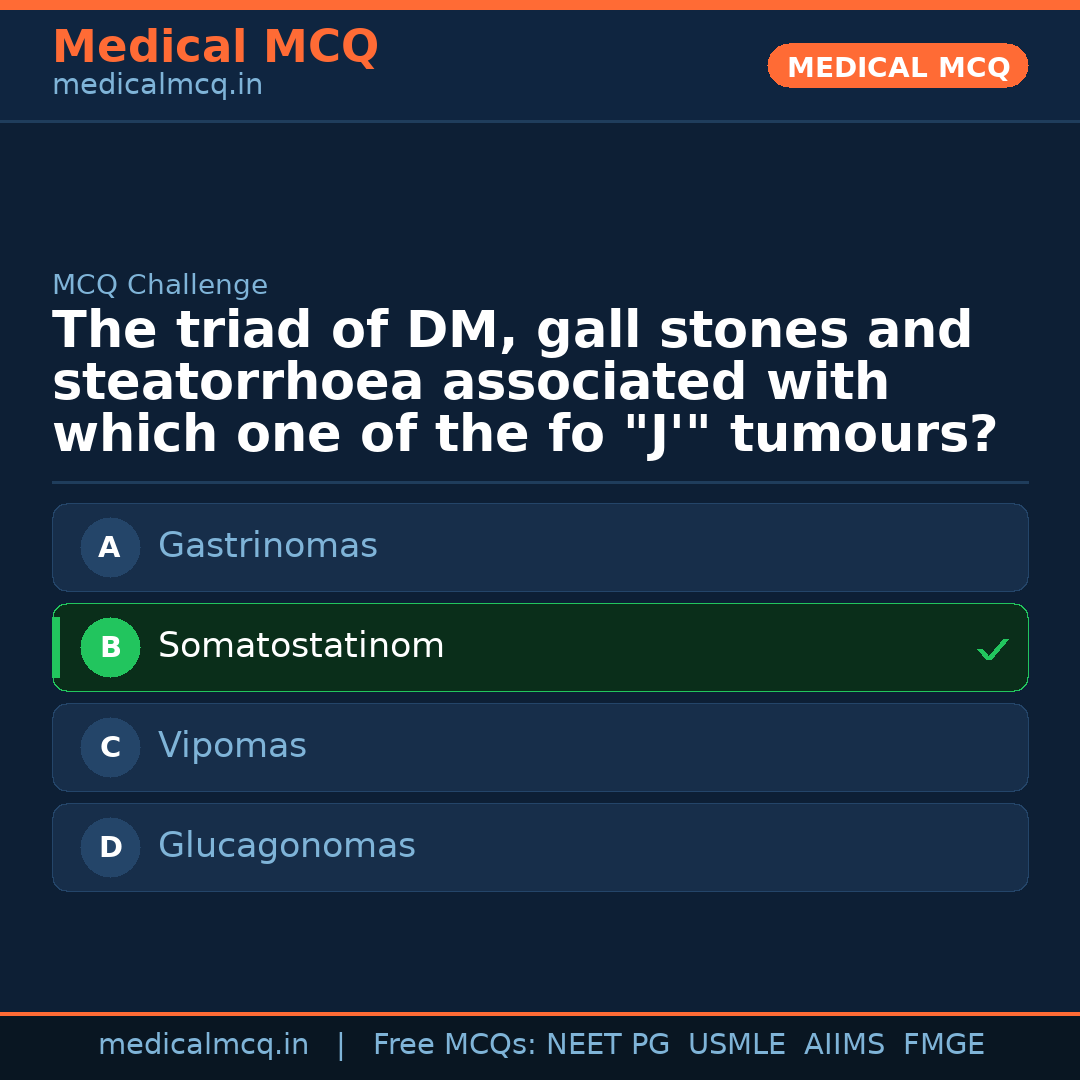The width and height of the screenshot is (1080, 1080).
Task: Pick the Vipomas answer text
Action: [x=232, y=746]
